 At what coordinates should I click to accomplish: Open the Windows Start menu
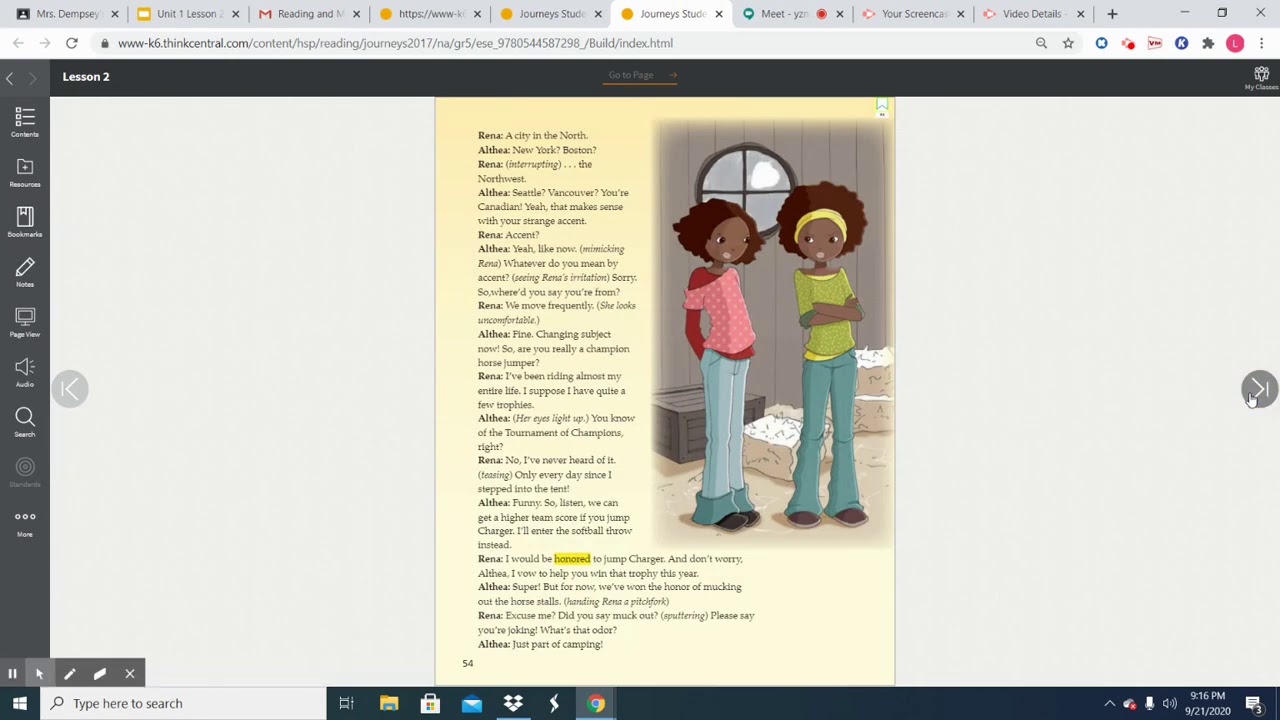[x=20, y=703]
